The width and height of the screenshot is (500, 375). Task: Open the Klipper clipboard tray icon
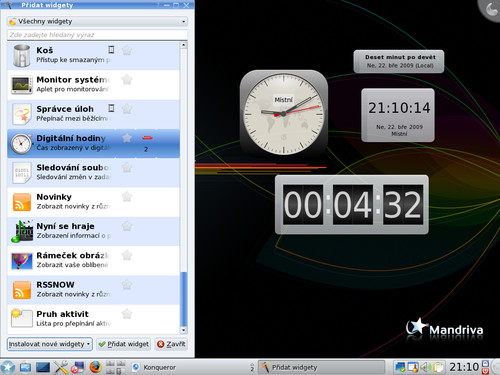[438, 367]
